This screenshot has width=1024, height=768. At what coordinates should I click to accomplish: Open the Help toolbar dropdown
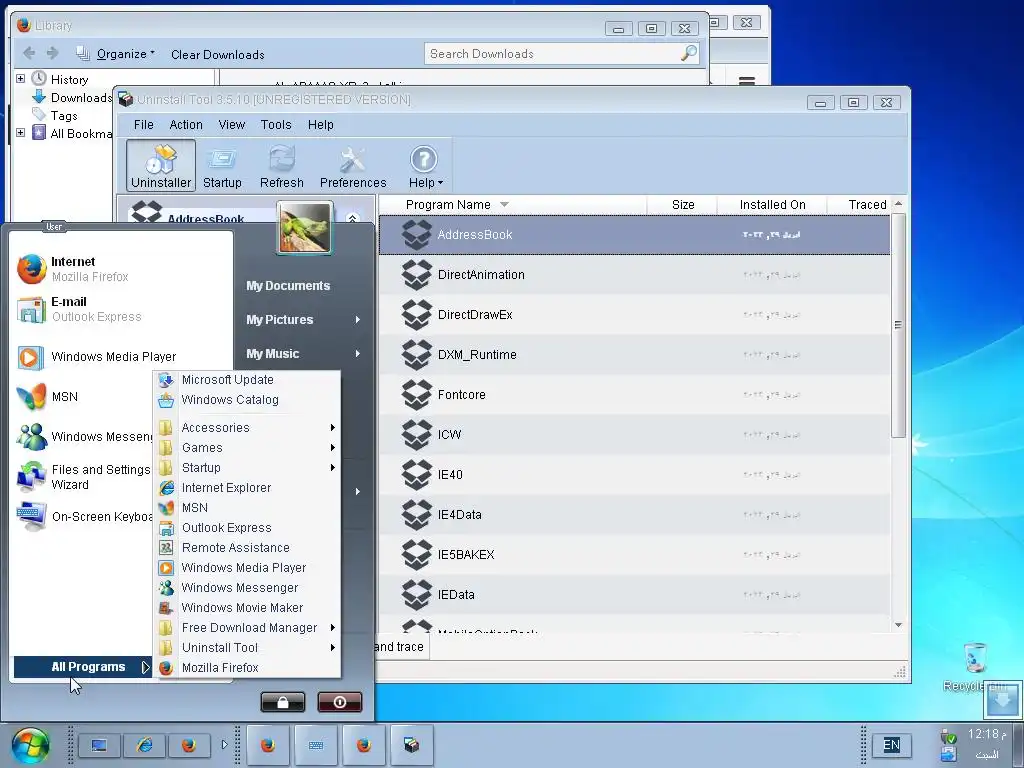[424, 166]
